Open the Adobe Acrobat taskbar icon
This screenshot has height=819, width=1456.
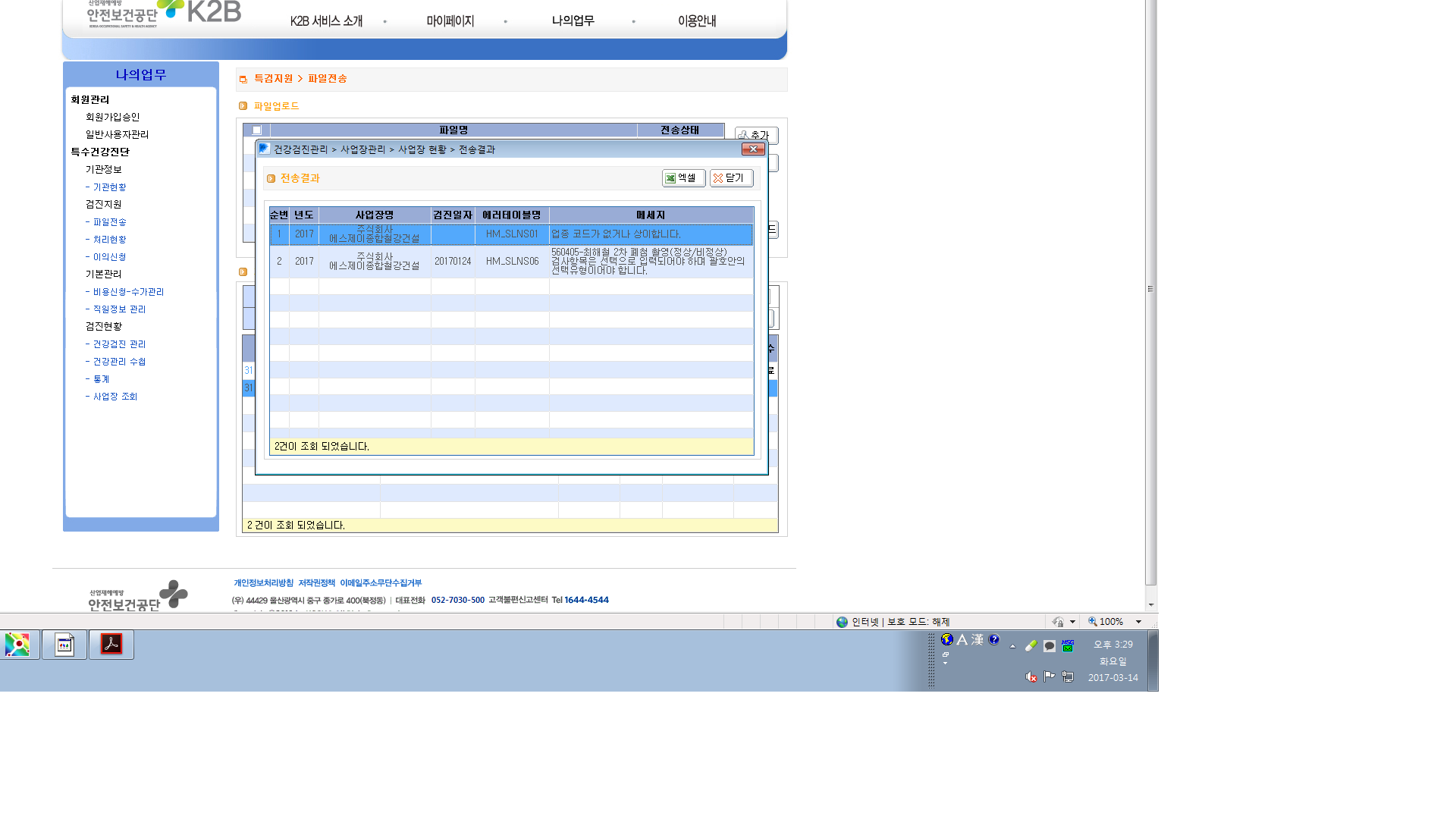(111, 645)
